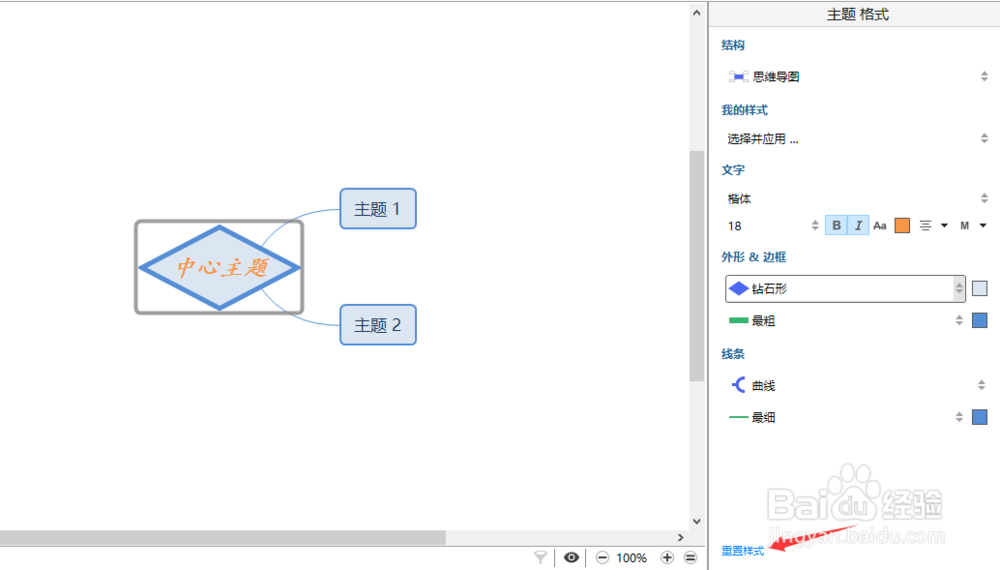Click the text alignment icon
Viewport: 1000px width, 570px height.
[x=925, y=226]
